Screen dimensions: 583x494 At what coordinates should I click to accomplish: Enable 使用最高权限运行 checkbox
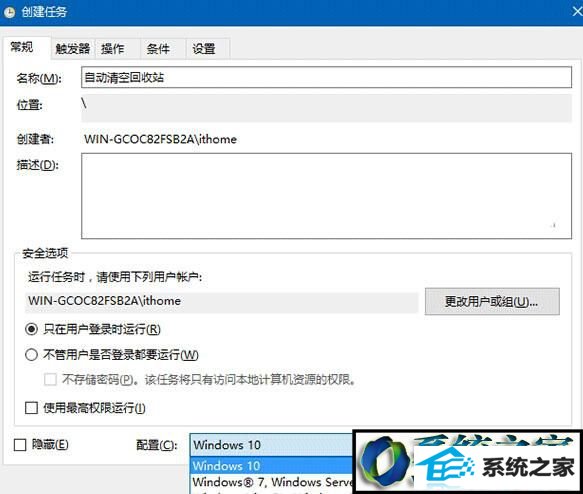(x=31, y=408)
